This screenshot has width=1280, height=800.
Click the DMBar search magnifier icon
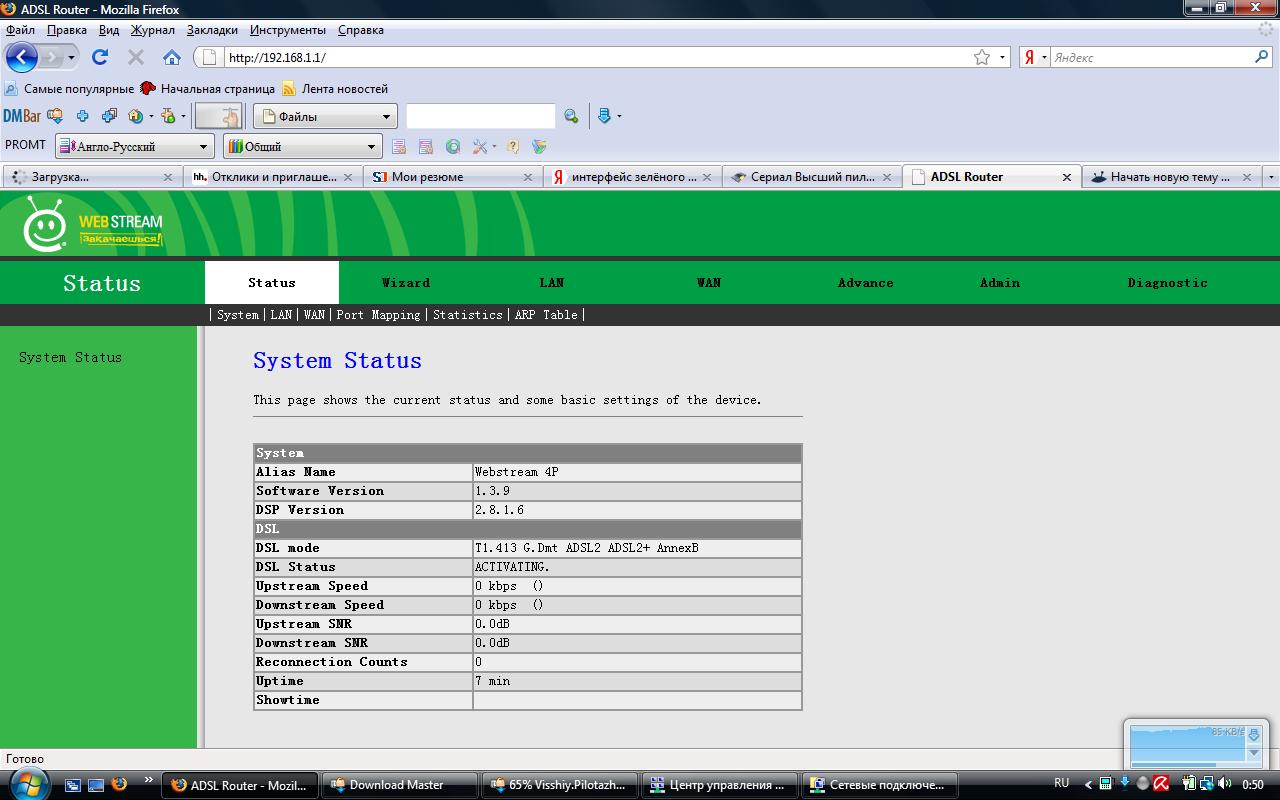pyautogui.click(x=571, y=117)
